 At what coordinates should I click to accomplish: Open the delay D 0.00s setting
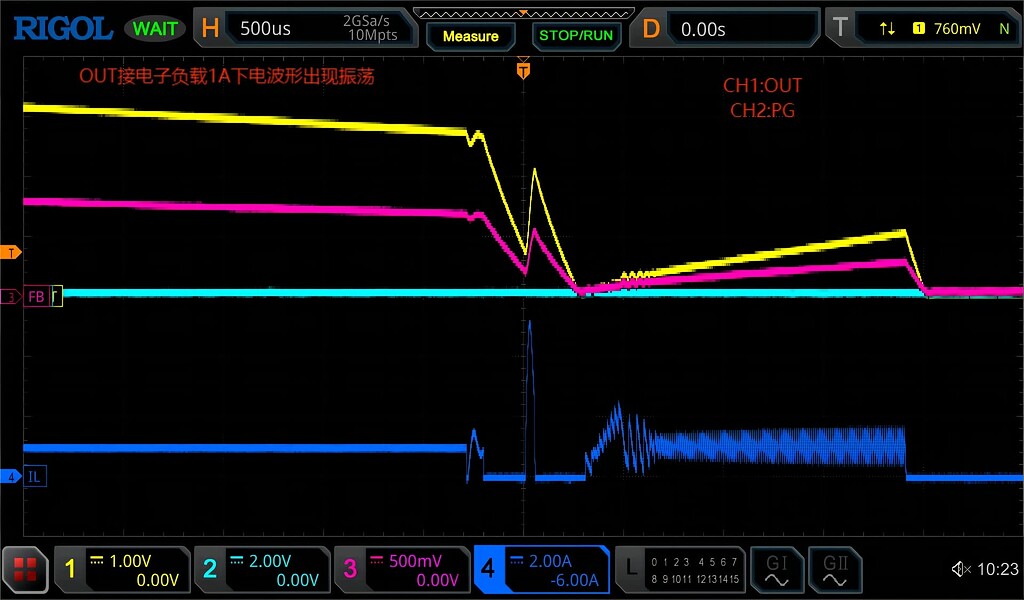[728, 29]
